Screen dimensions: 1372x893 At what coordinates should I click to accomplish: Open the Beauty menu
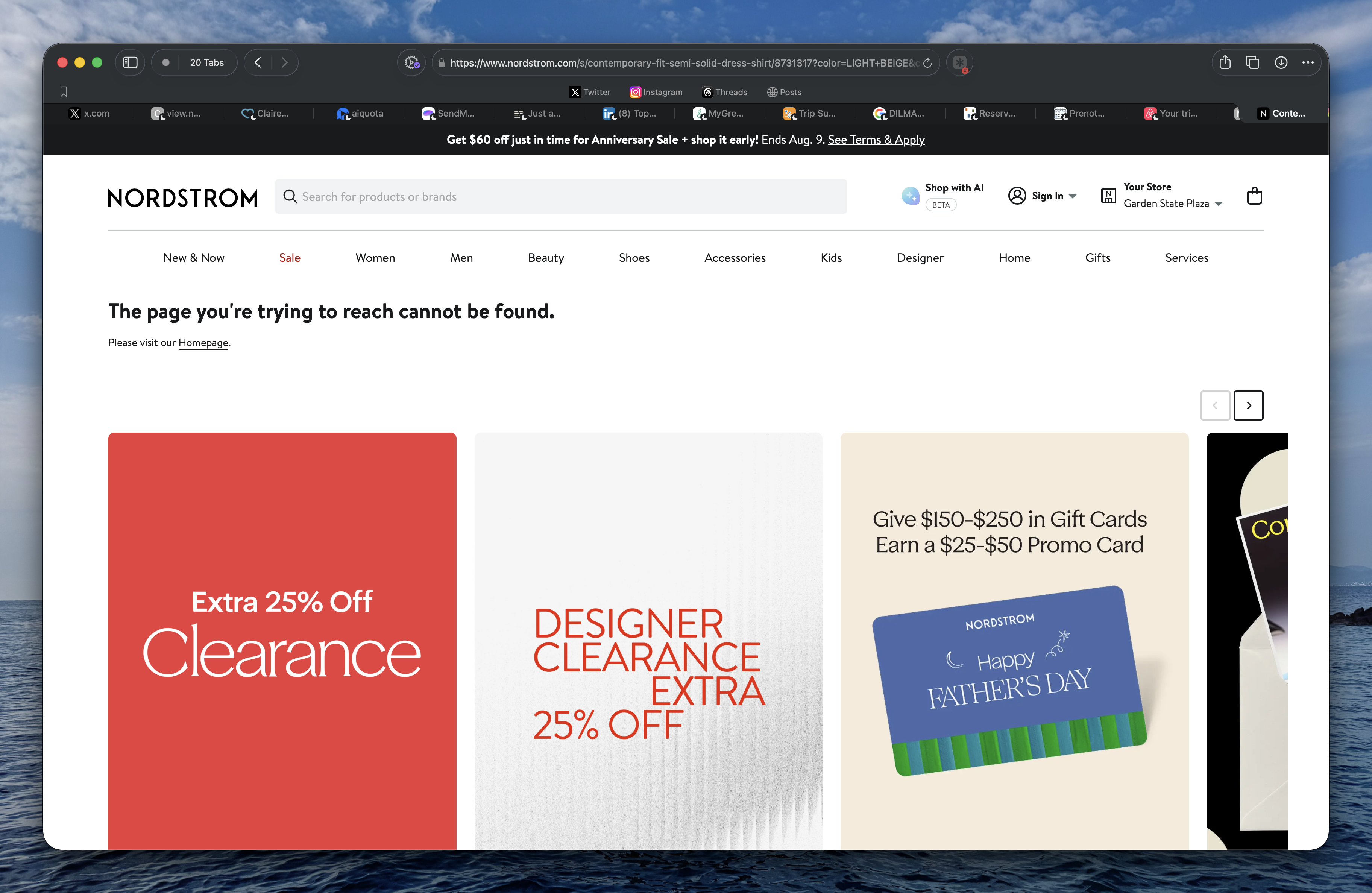[546, 258]
